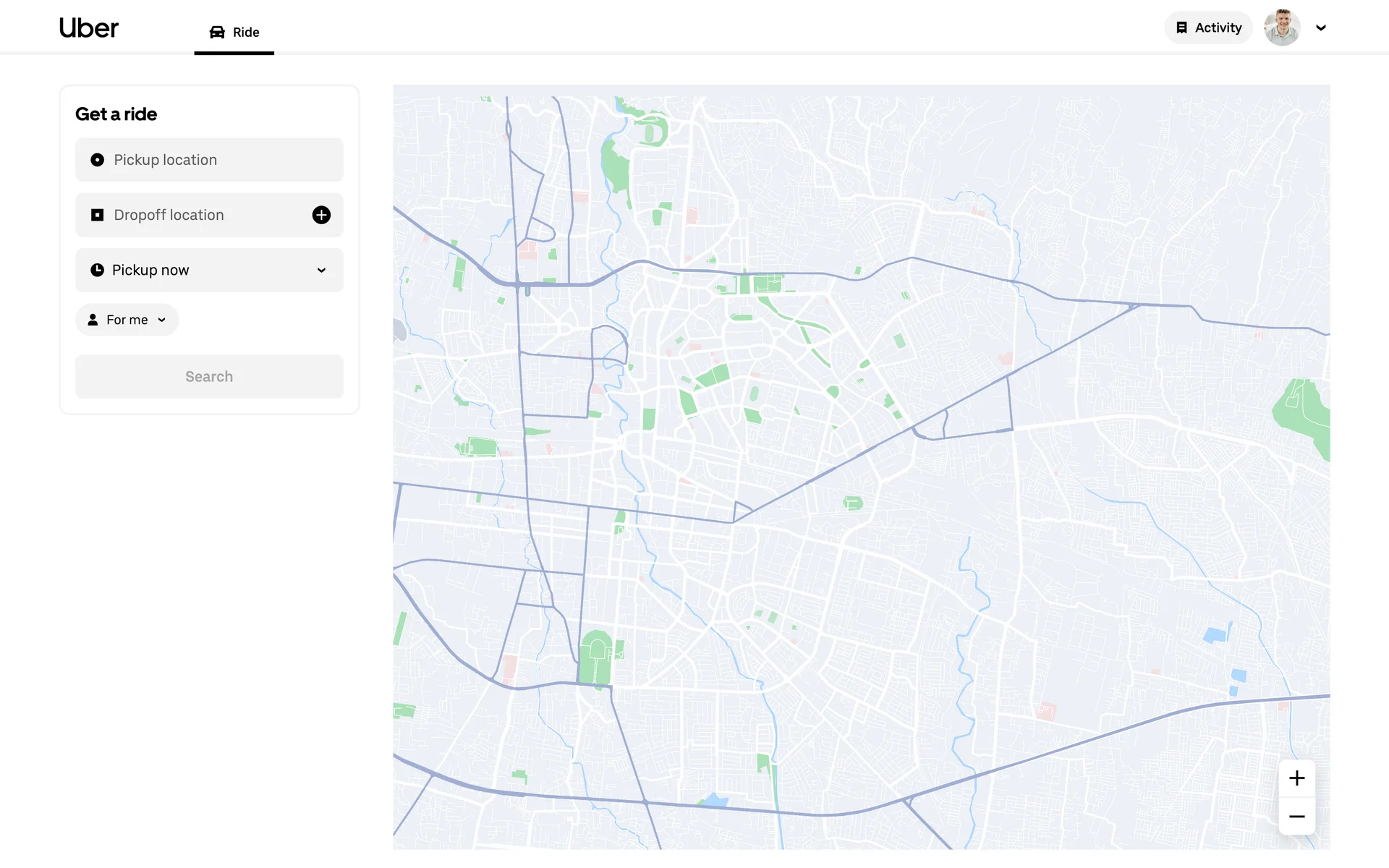Click the dropoff square marker icon
This screenshot has width=1389, height=868.
point(97,215)
